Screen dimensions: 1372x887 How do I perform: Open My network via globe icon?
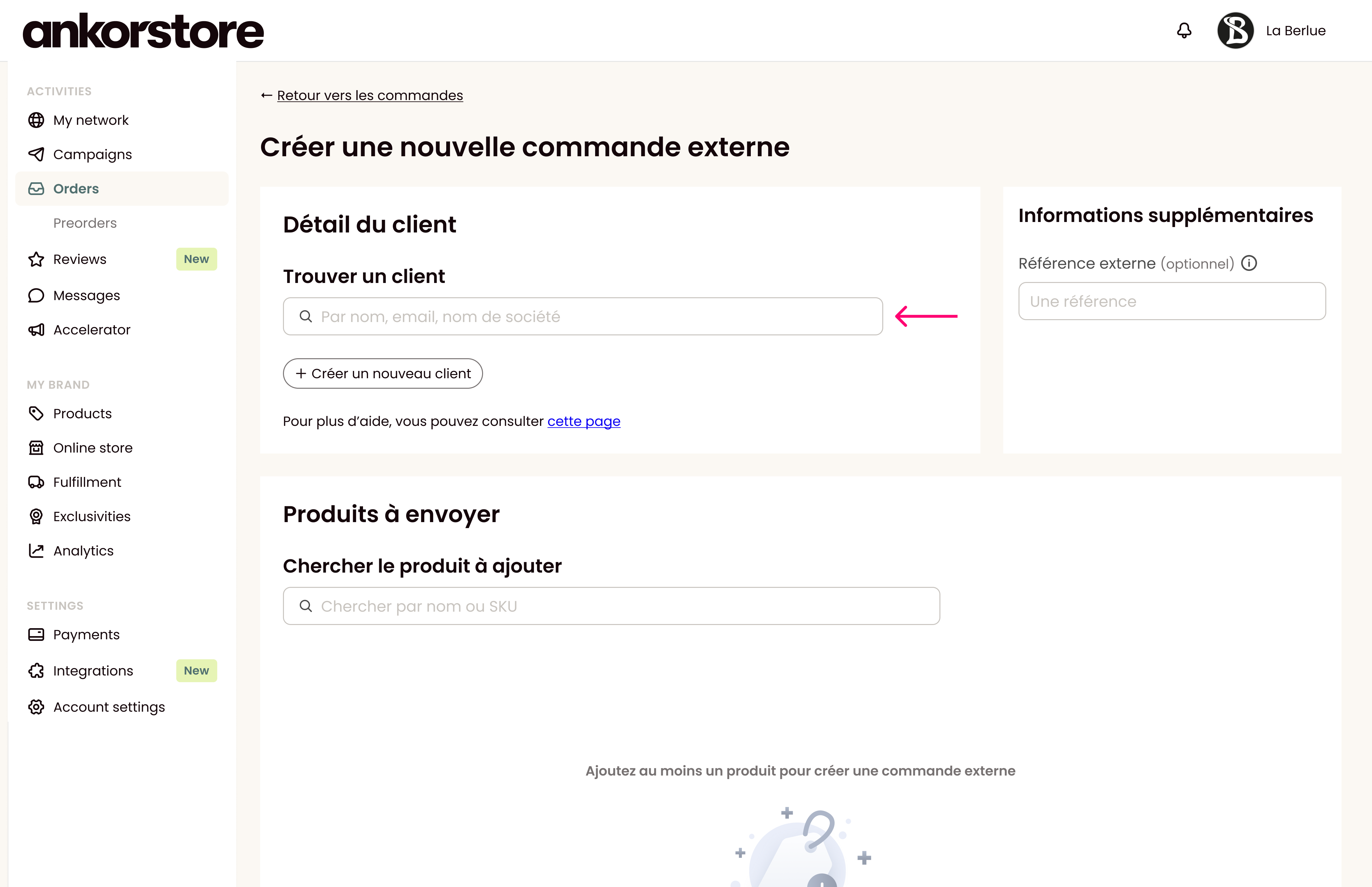tap(36, 120)
